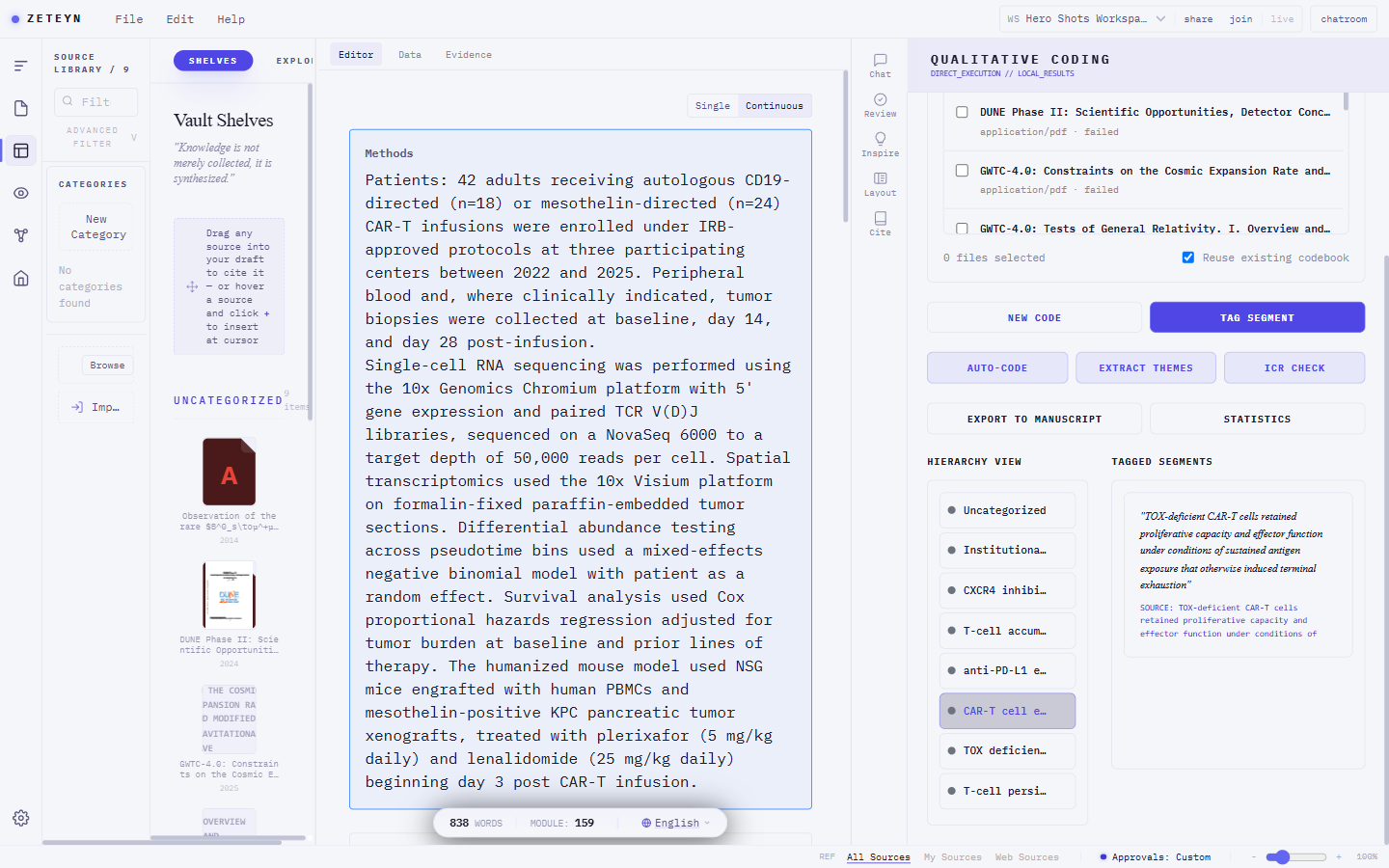This screenshot has width=1389, height=868.
Task: Click the join button
Action: point(1240,19)
